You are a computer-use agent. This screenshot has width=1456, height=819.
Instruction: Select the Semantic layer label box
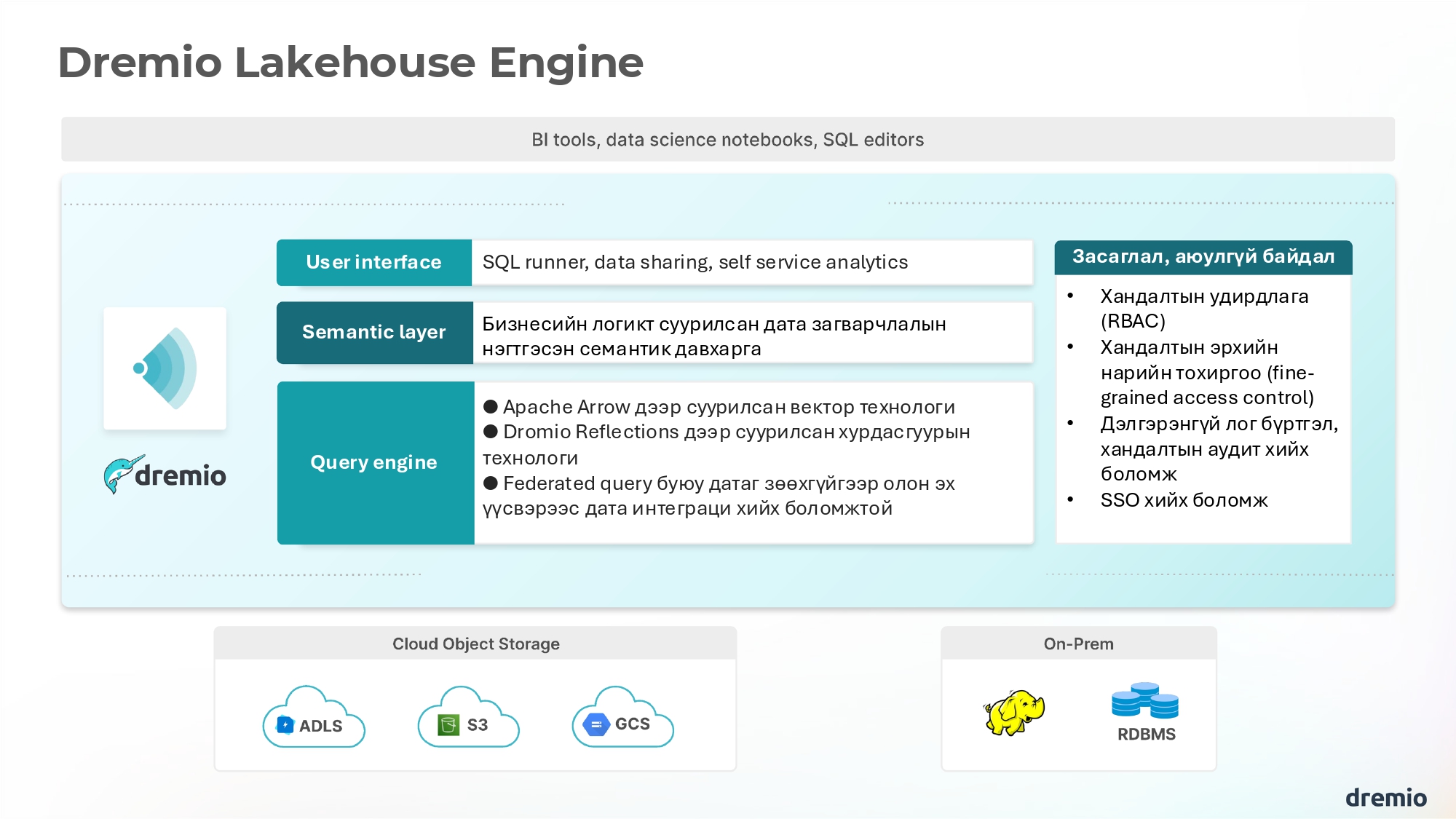coord(374,332)
